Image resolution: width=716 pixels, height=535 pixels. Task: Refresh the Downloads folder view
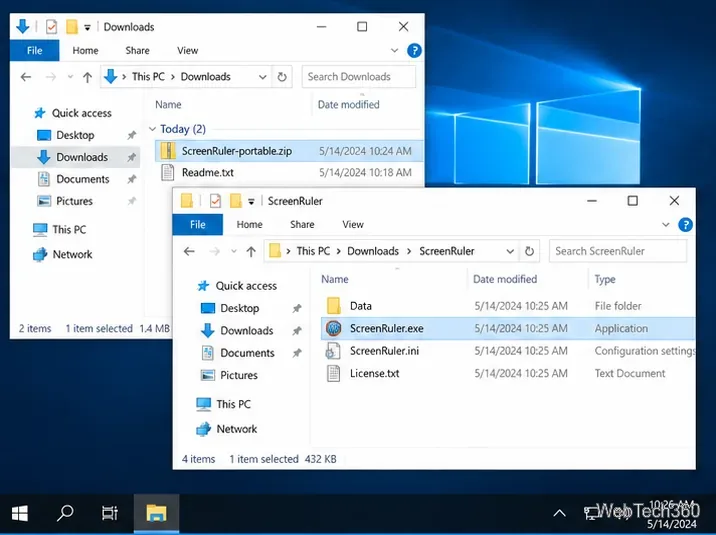coord(282,77)
